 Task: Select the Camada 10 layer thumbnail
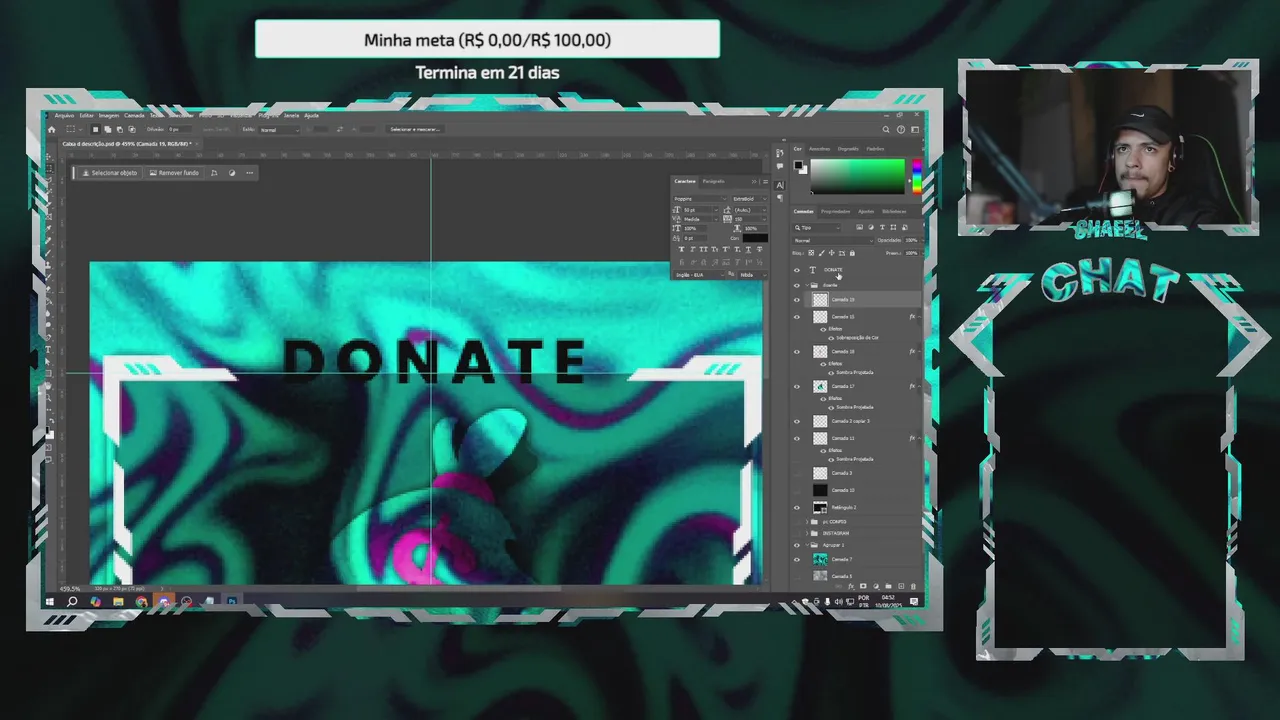(x=820, y=490)
